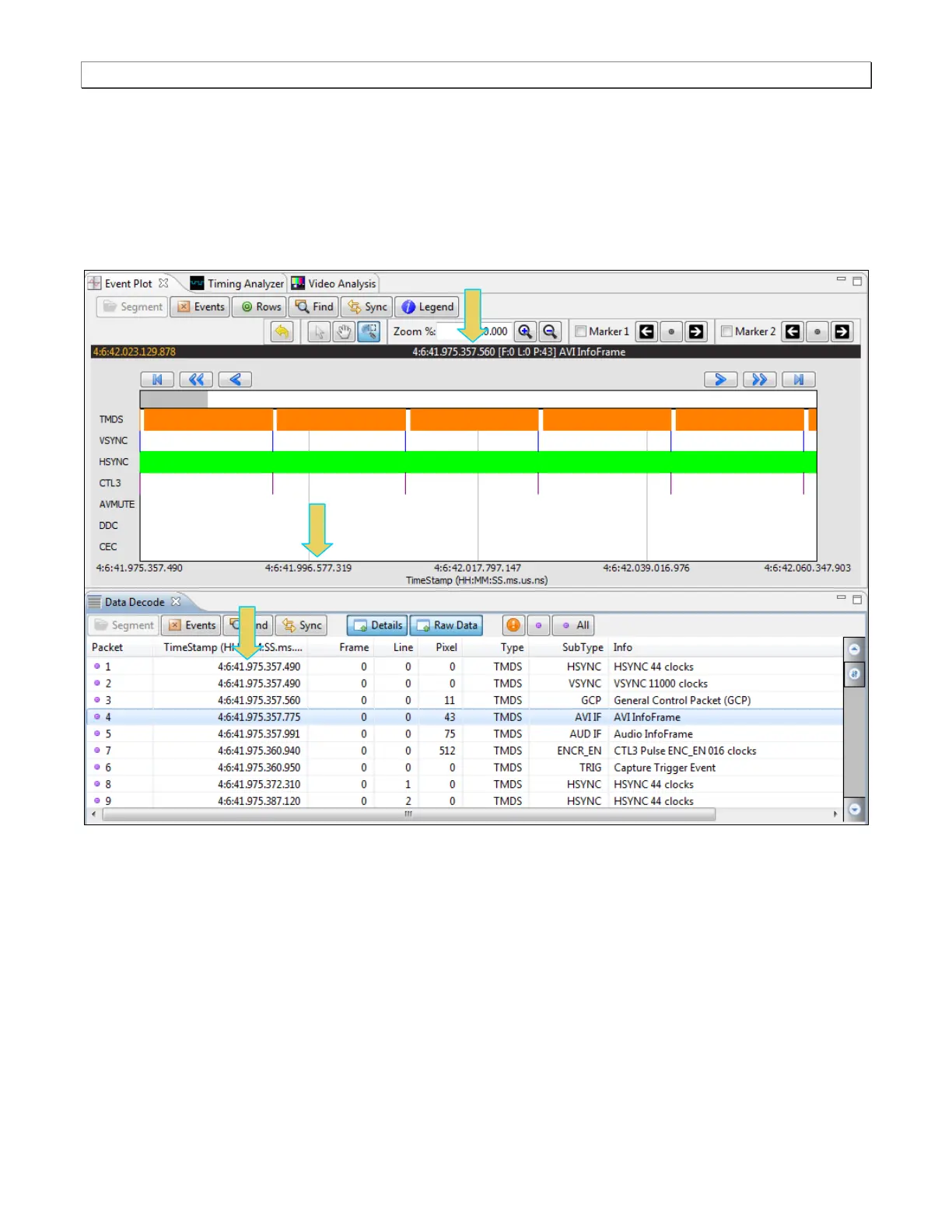Click the fast forward double-arrow button
This screenshot has width=952, height=1232.
(760, 380)
